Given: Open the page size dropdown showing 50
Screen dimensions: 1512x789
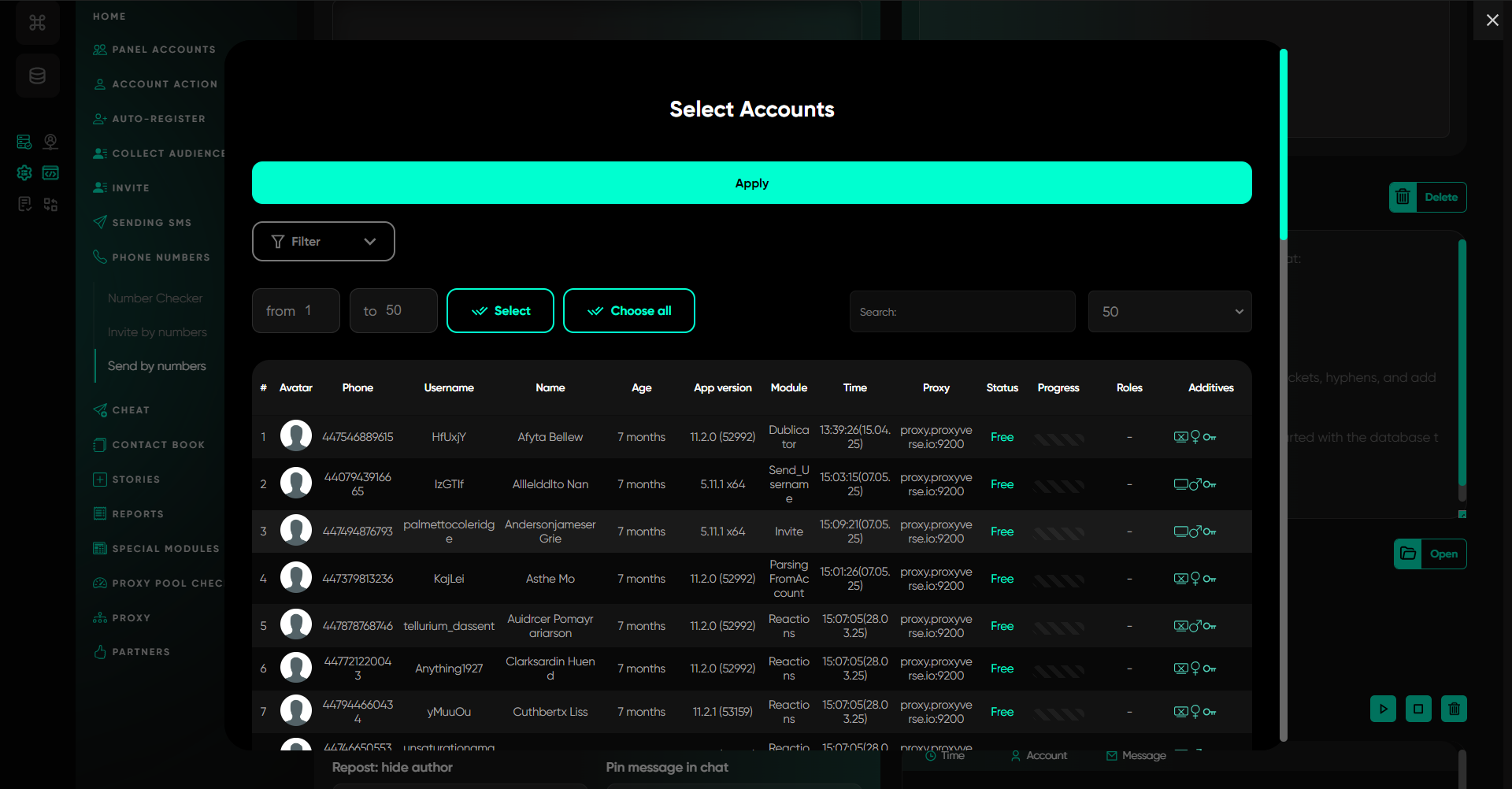Looking at the screenshot, I should (x=1169, y=312).
